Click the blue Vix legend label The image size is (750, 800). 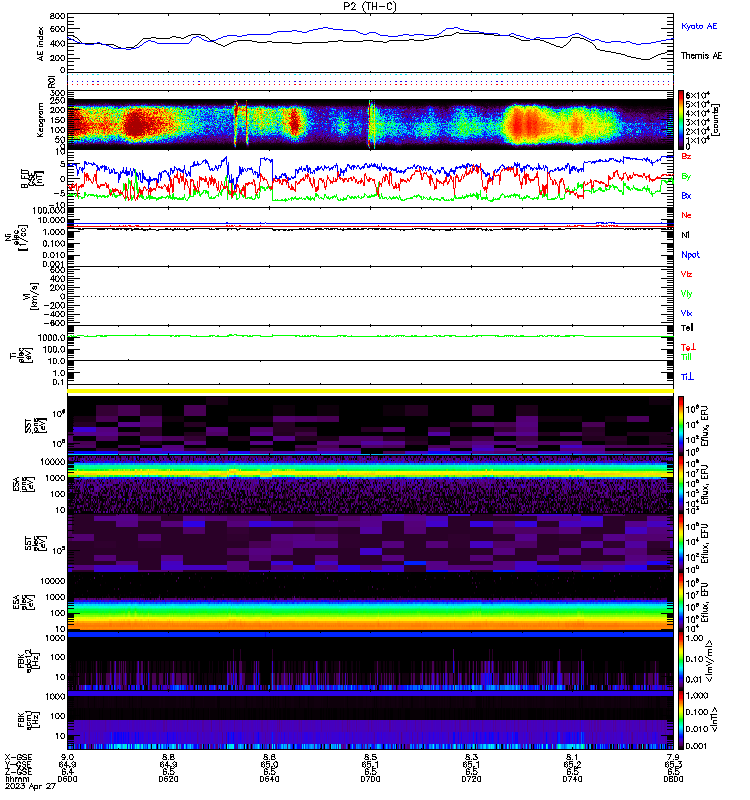[x=686, y=313]
